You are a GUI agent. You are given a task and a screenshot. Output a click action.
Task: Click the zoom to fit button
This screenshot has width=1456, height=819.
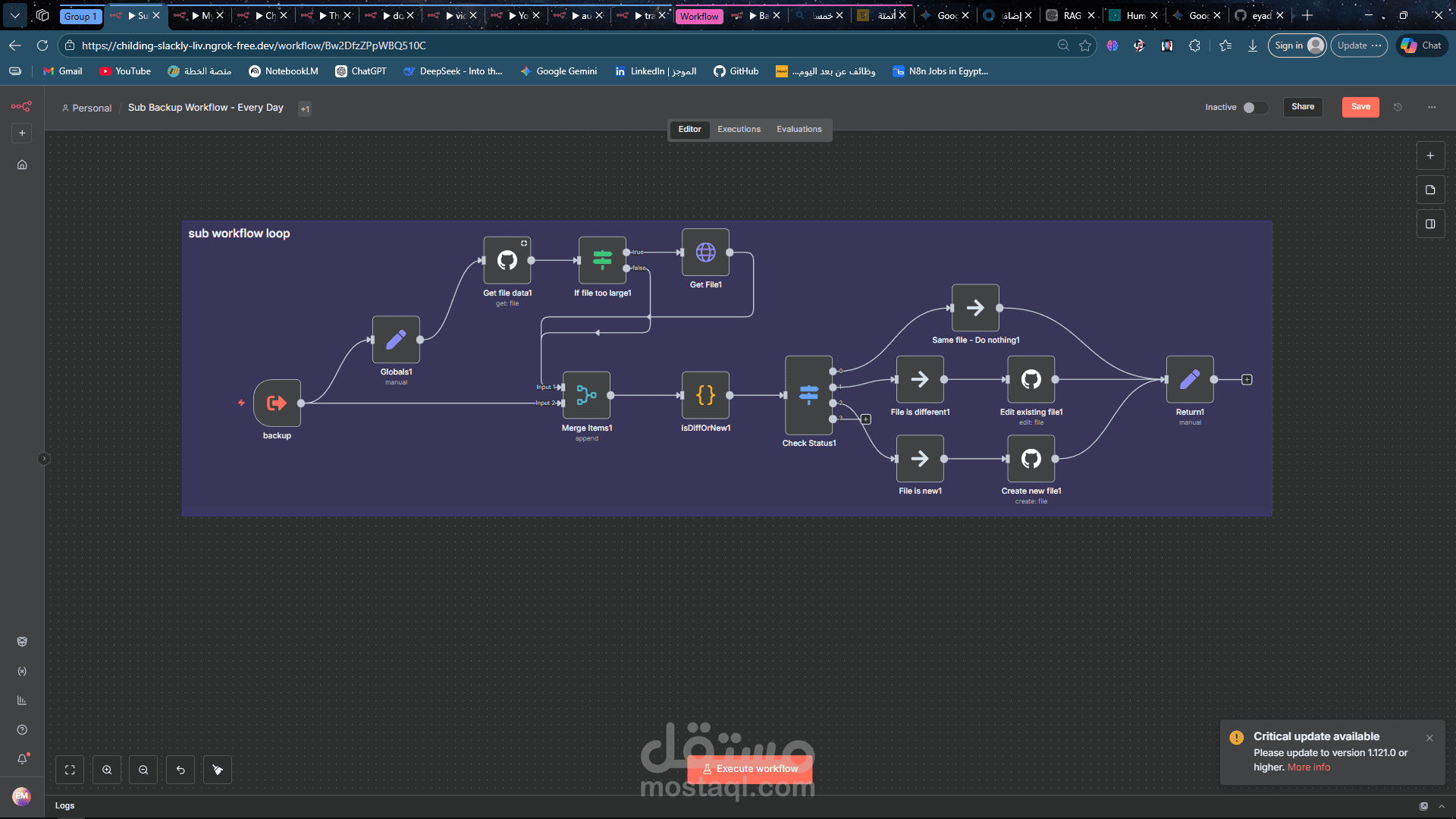(70, 770)
